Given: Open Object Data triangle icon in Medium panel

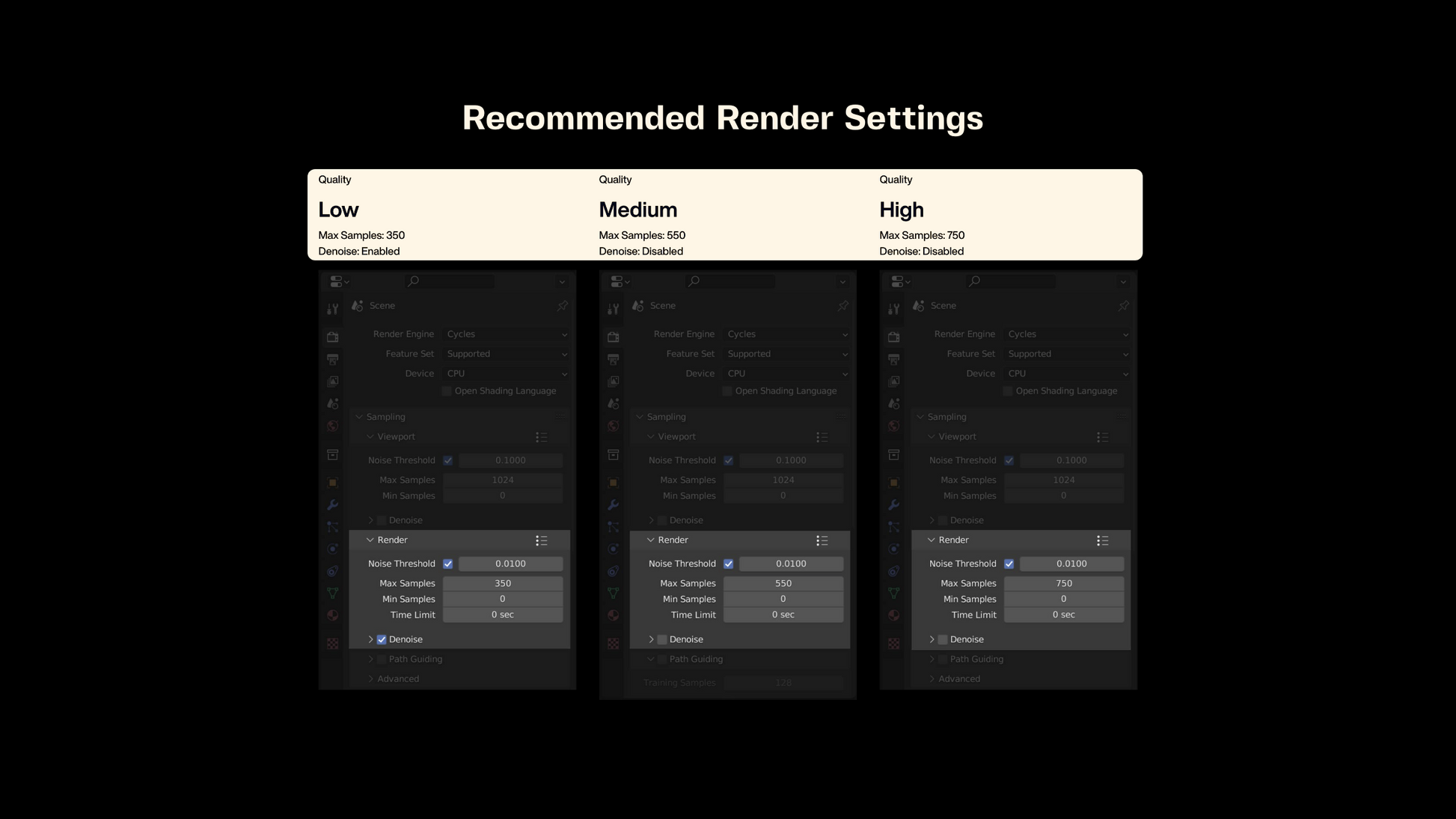Looking at the screenshot, I should [x=614, y=593].
